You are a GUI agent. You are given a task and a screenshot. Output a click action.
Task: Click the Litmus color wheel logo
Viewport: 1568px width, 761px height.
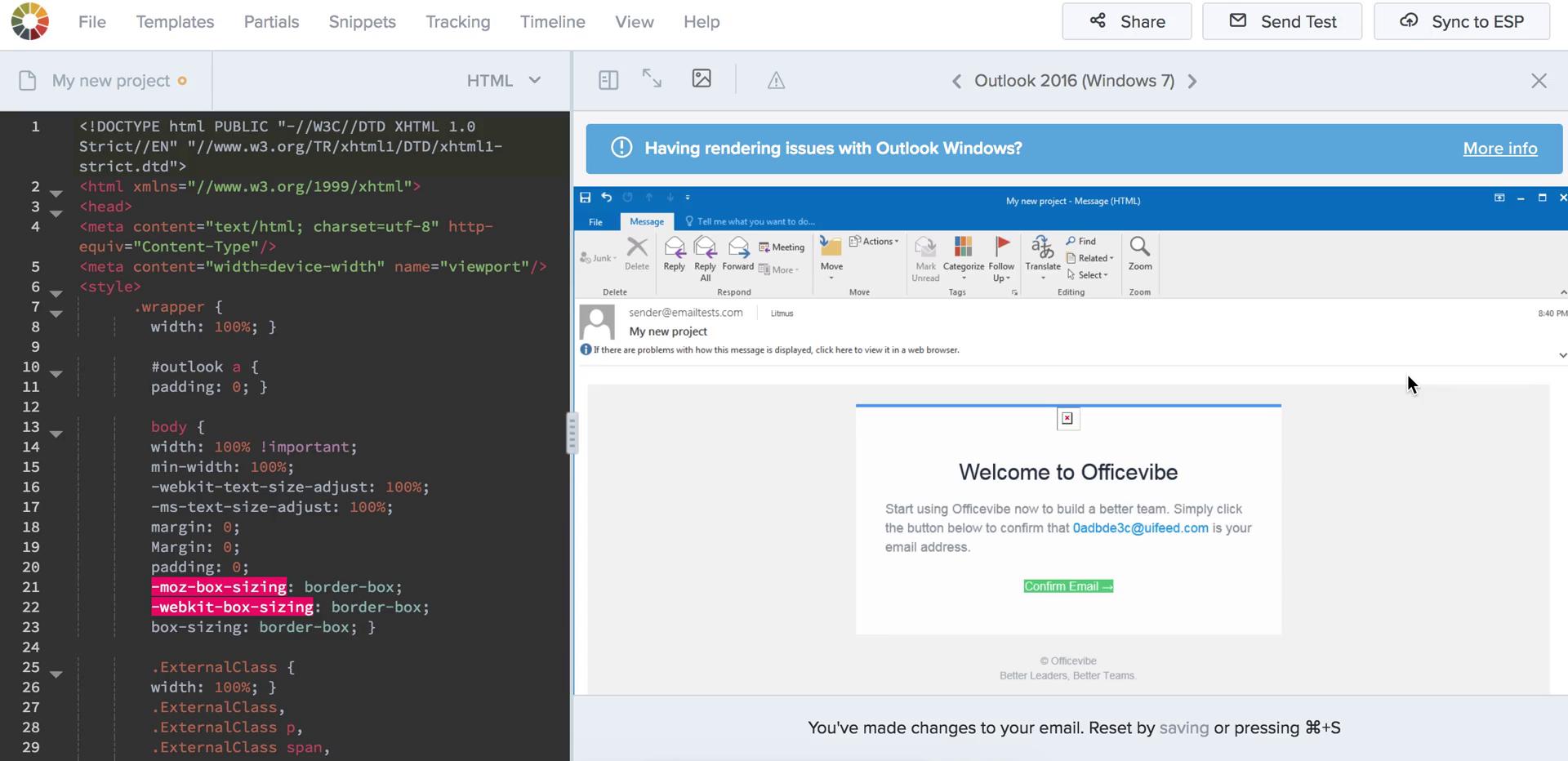tap(30, 21)
